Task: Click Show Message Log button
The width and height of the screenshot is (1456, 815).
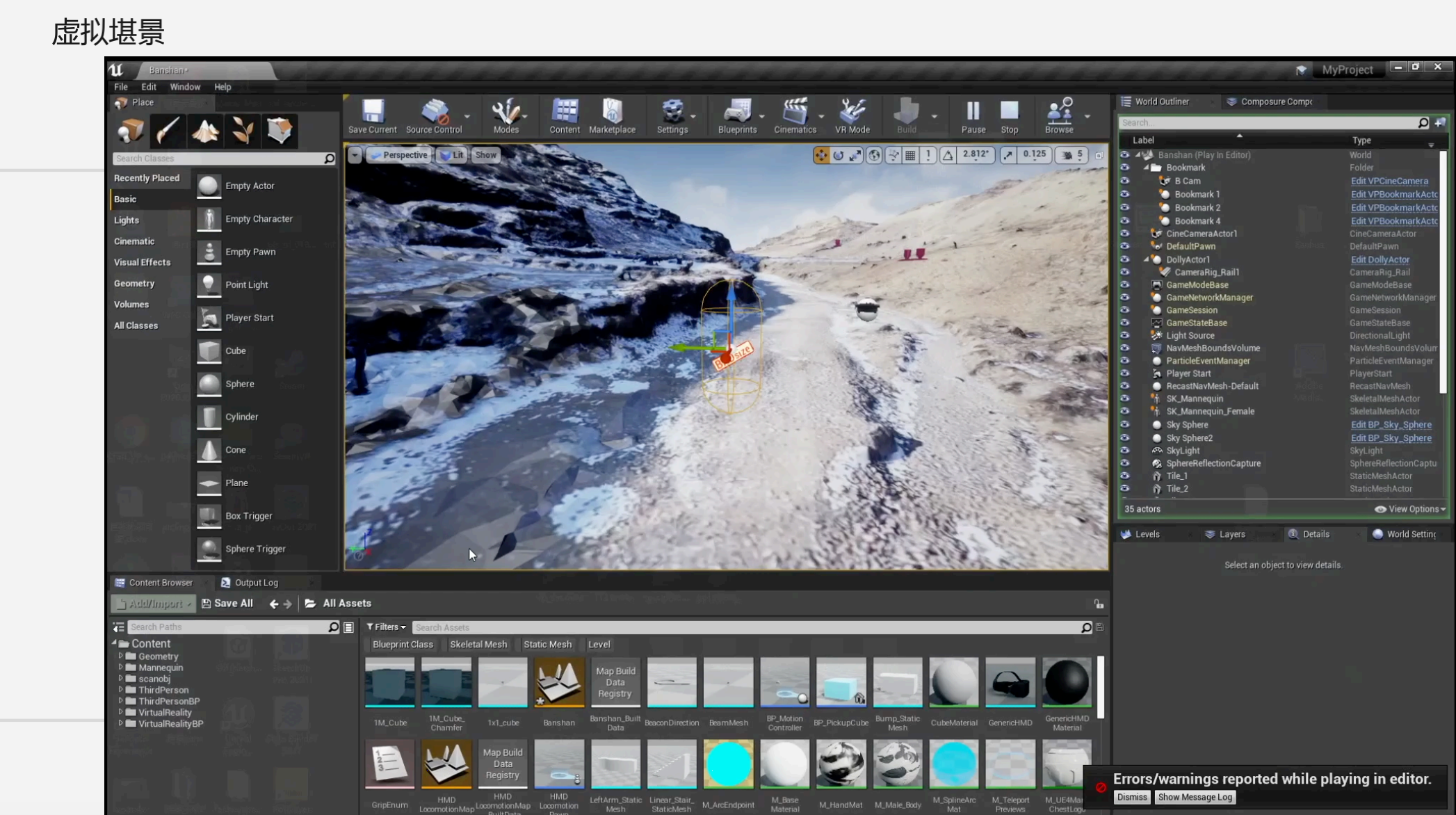Action: (1195, 798)
